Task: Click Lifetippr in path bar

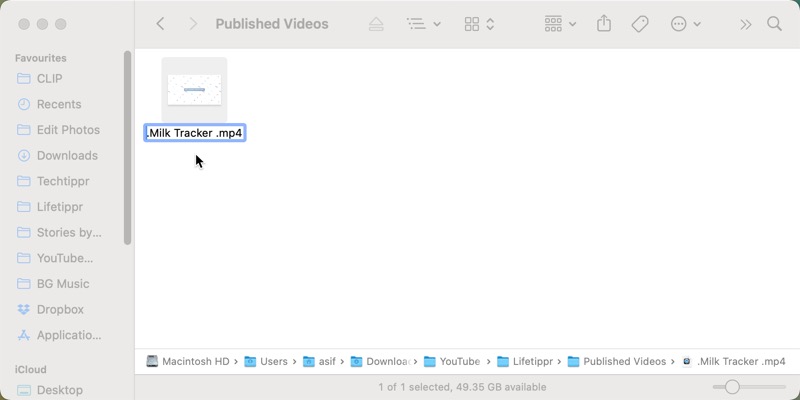Action: pos(525,361)
